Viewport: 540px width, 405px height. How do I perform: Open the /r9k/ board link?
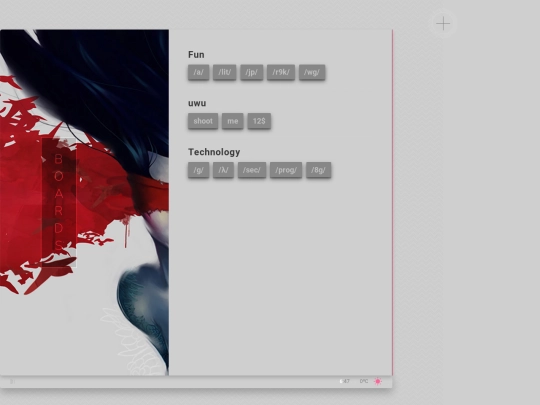coord(281,72)
